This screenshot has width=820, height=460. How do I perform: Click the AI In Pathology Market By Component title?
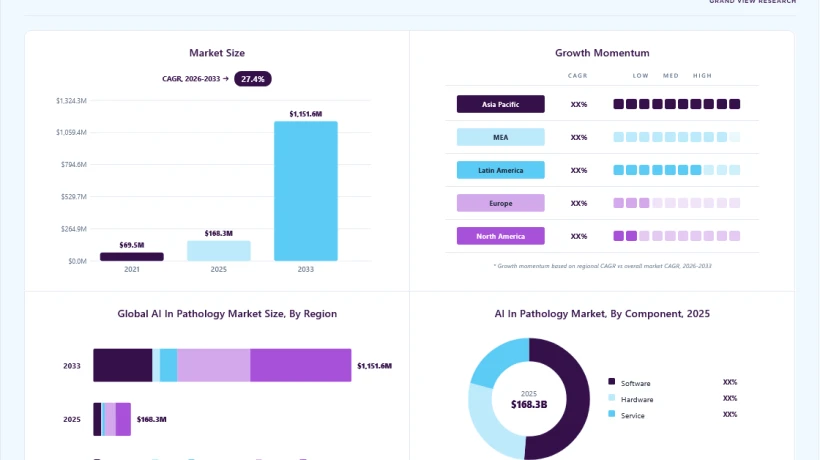point(602,314)
